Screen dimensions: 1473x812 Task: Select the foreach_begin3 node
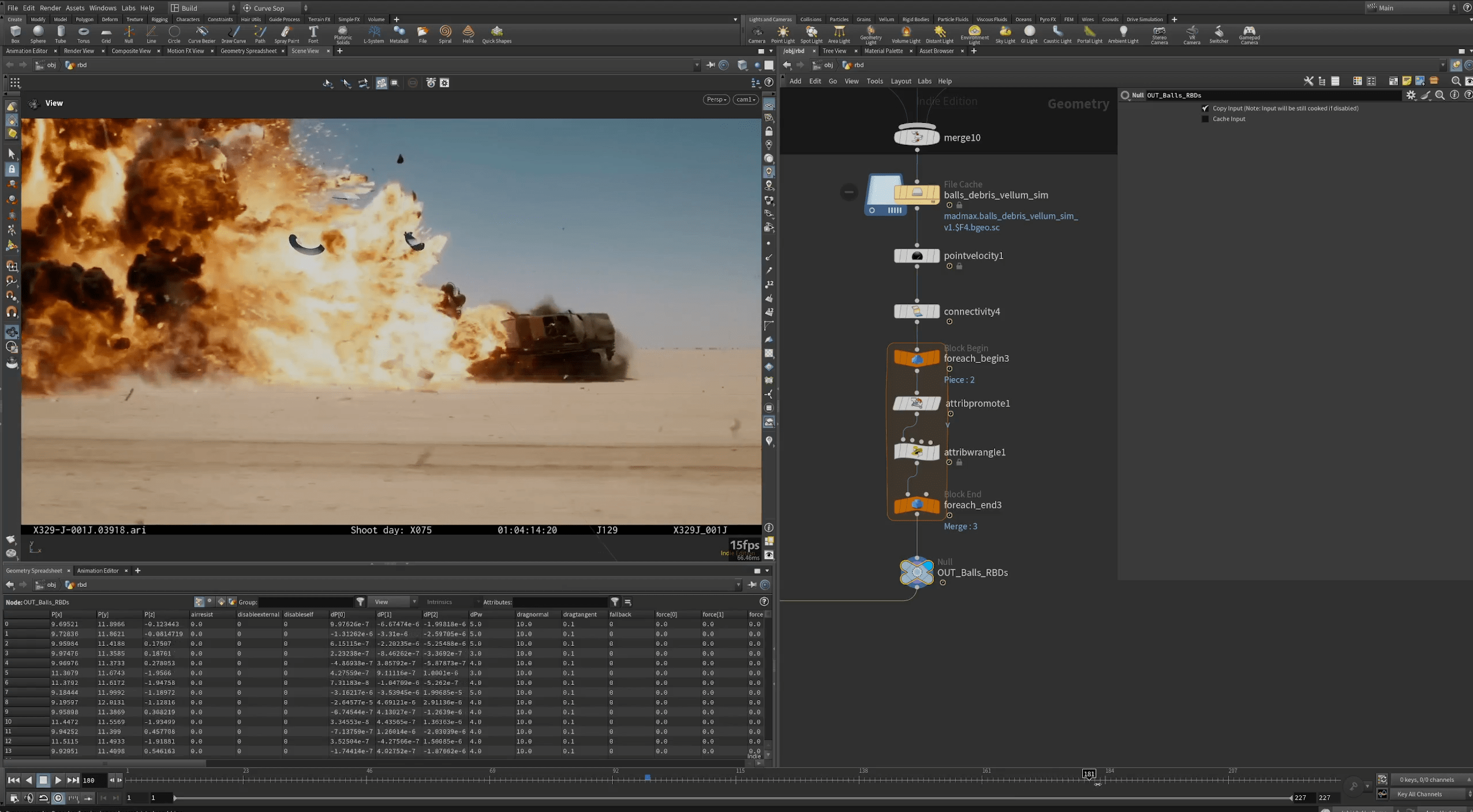coord(917,358)
